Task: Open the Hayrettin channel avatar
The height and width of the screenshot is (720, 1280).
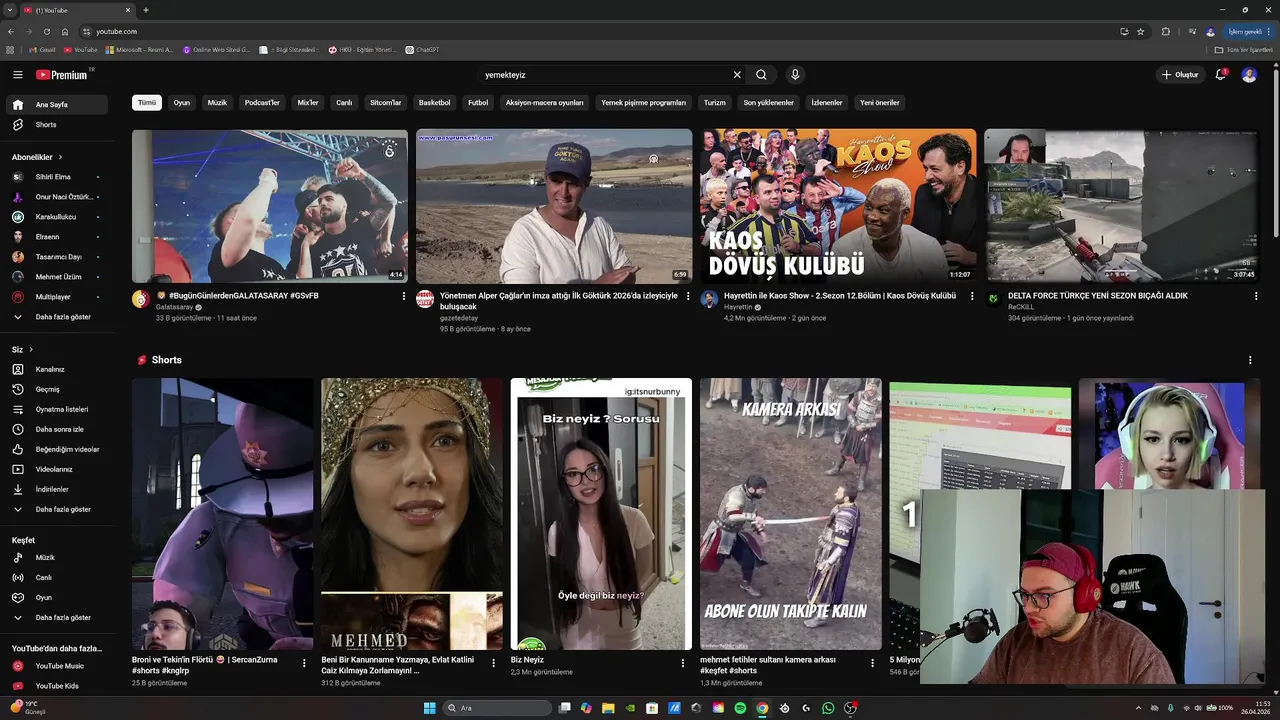Action: tap(709, 299)
